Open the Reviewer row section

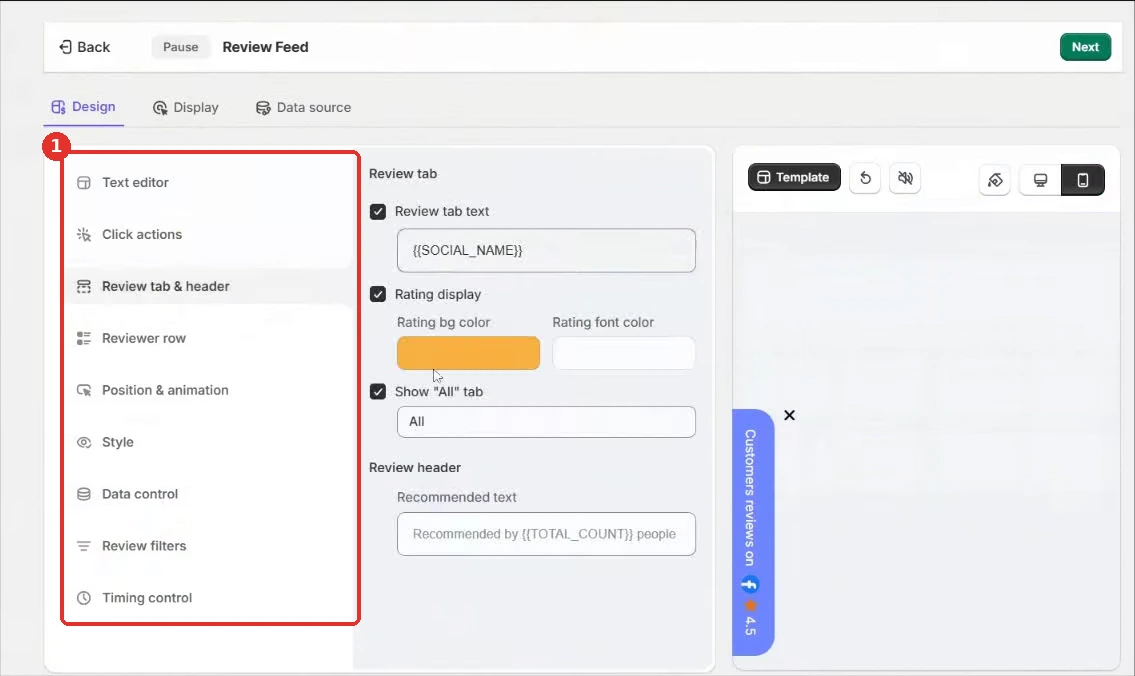210,338
